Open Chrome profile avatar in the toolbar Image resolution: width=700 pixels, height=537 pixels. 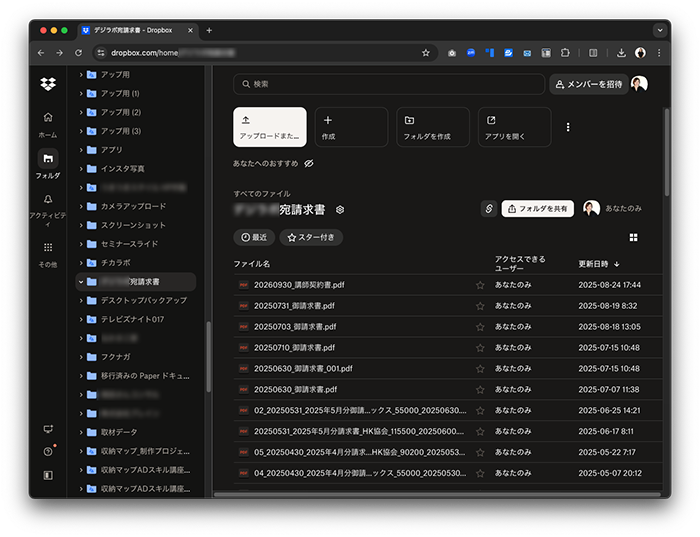(x=640, y=53)
